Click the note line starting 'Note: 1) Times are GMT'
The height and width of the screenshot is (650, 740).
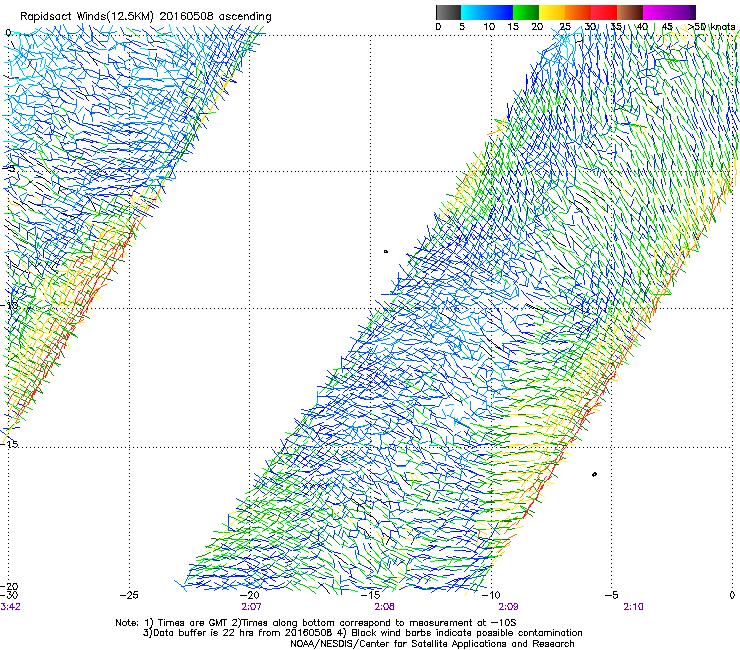[316, 623]
